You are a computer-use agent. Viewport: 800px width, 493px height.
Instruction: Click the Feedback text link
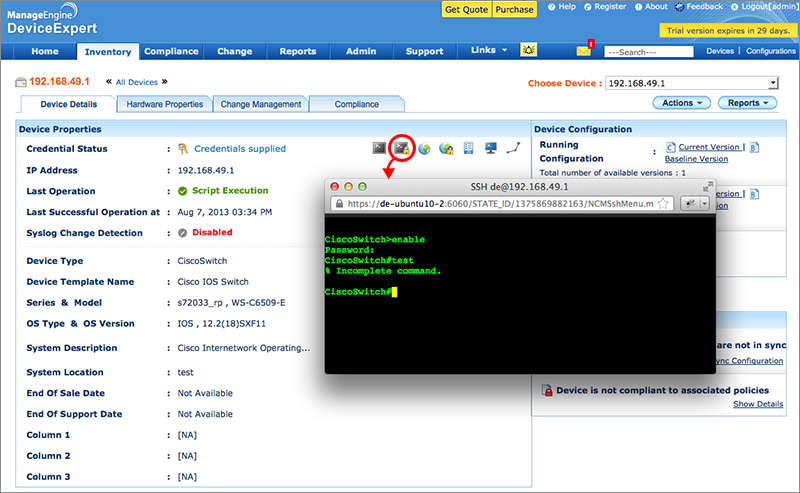(x=705, y=7)
